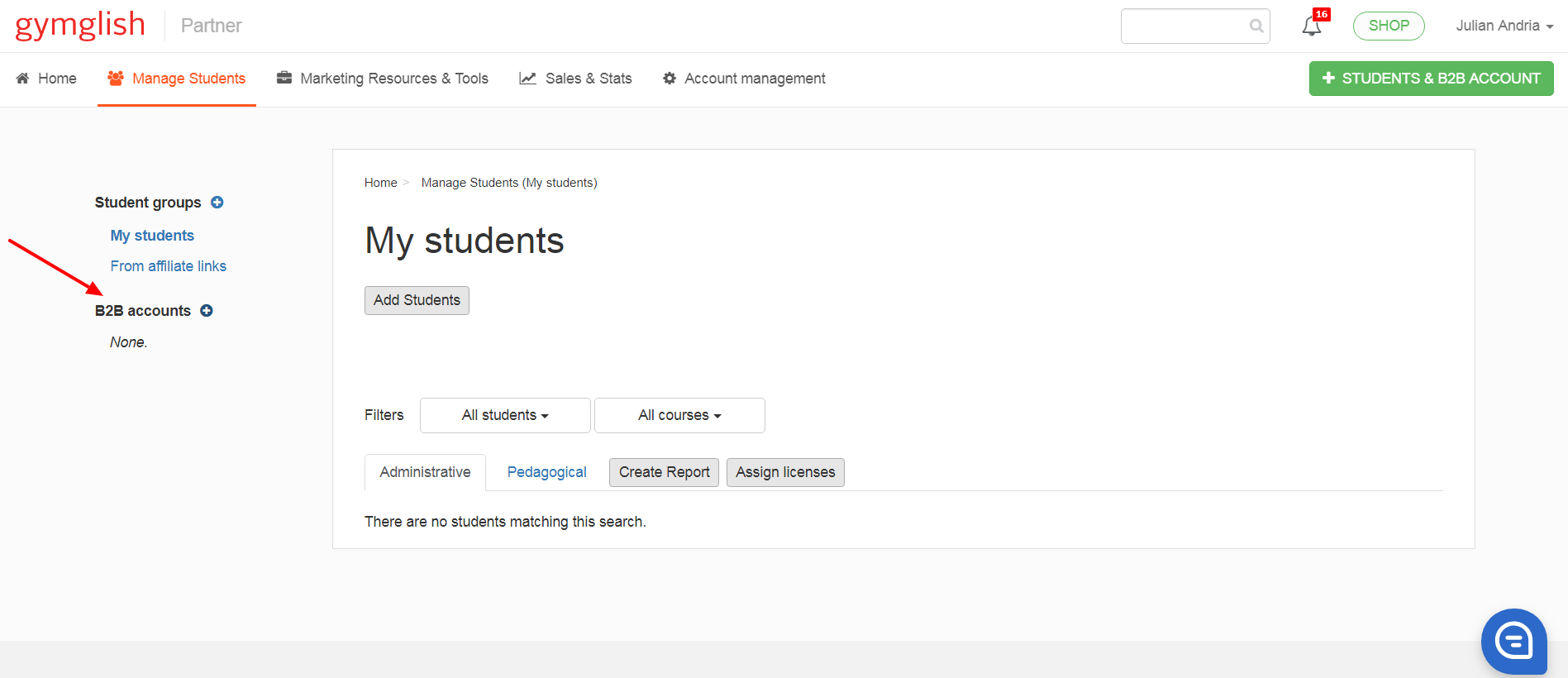Viewport: 1568px width, 678px height.
Task: Expand the All students filter dropdown
Action: tap(505, 415)
